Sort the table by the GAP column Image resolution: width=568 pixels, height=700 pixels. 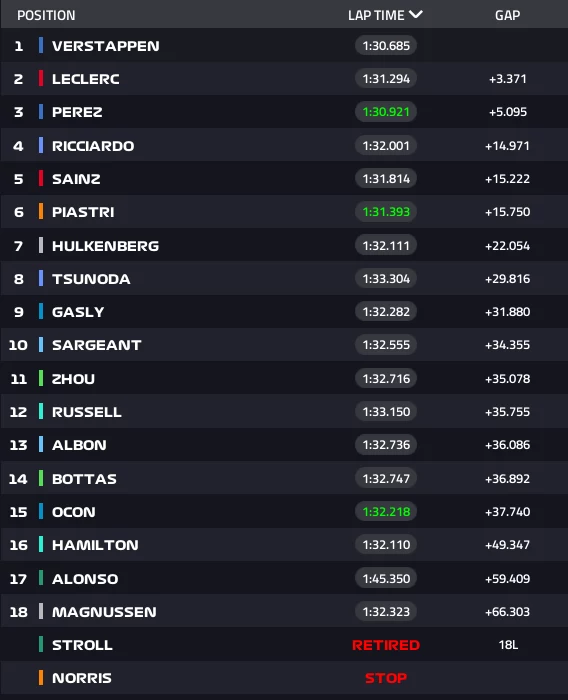tap(507, 15)
